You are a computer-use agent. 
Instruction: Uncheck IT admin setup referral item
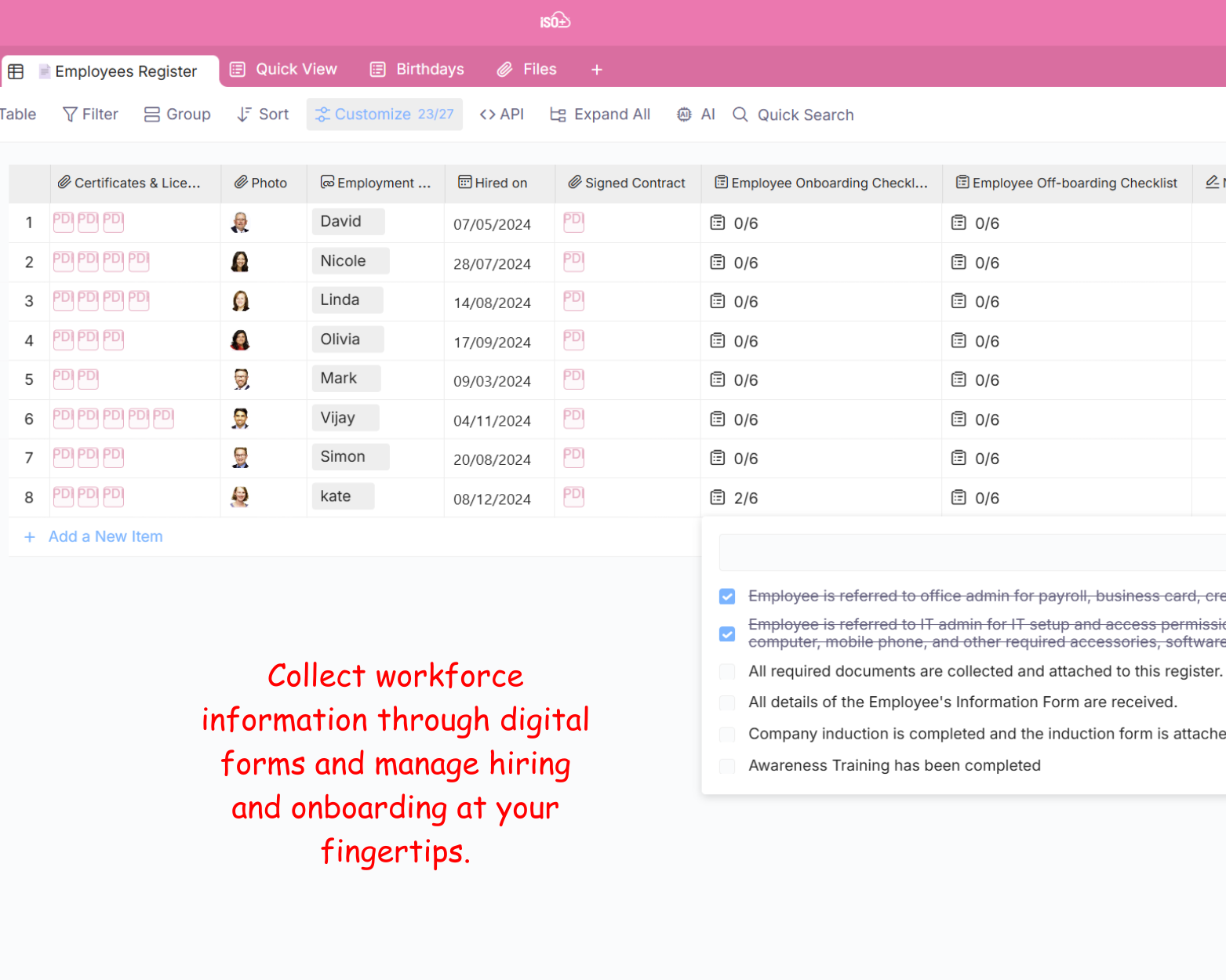point(727,633)
